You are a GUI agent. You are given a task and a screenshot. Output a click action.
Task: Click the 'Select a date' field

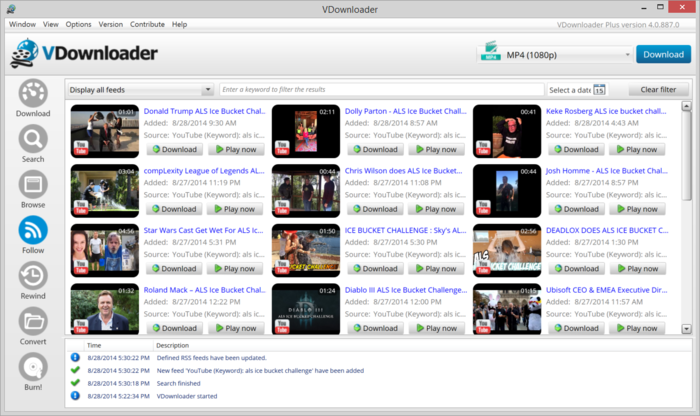pyautogui.click(x=571, y=90)
